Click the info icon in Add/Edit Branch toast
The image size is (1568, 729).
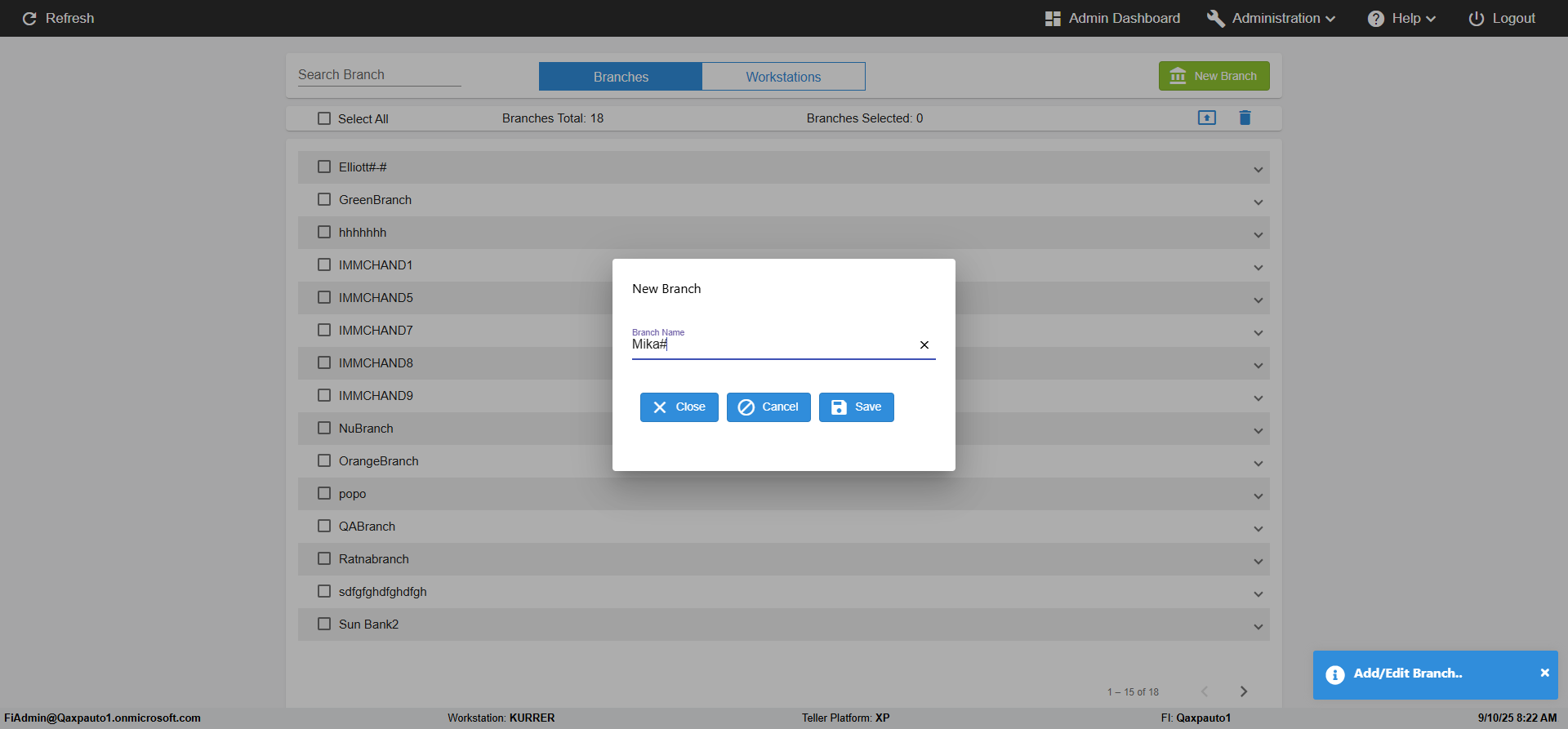tap(1335, 675)
